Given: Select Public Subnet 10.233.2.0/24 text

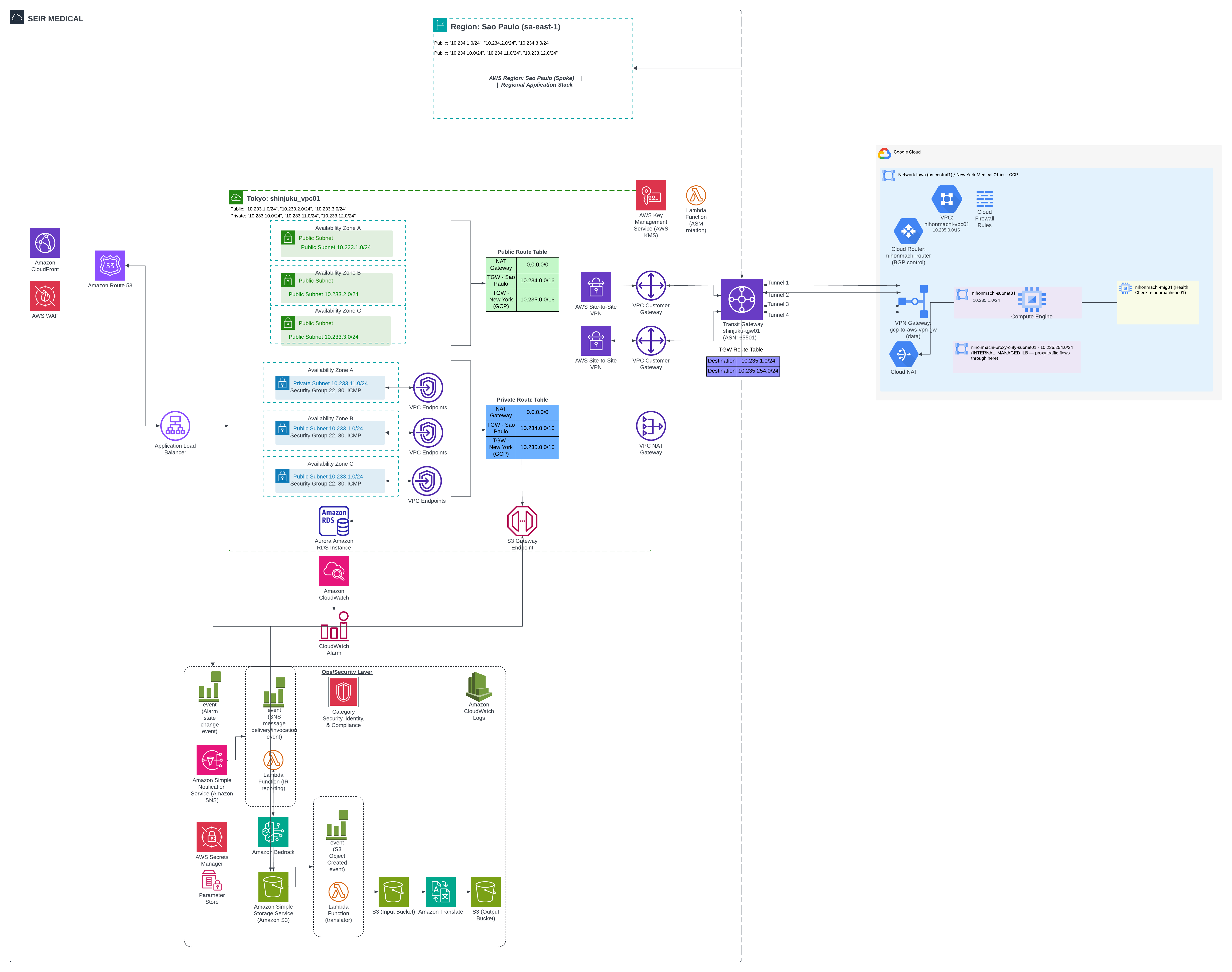Looking at the screenshot, I should [324, 294].
